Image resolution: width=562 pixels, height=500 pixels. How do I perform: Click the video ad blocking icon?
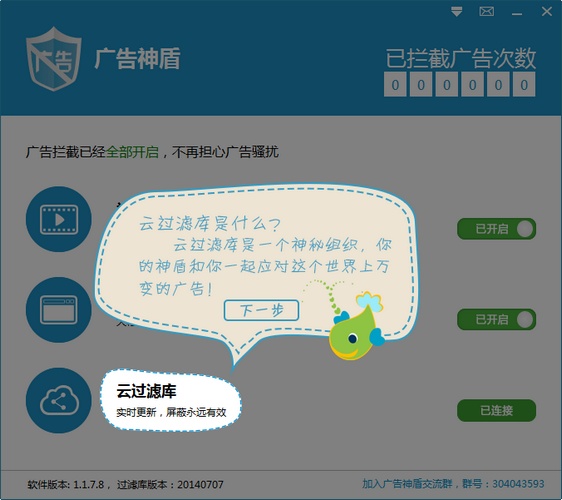tap(59, 219)
